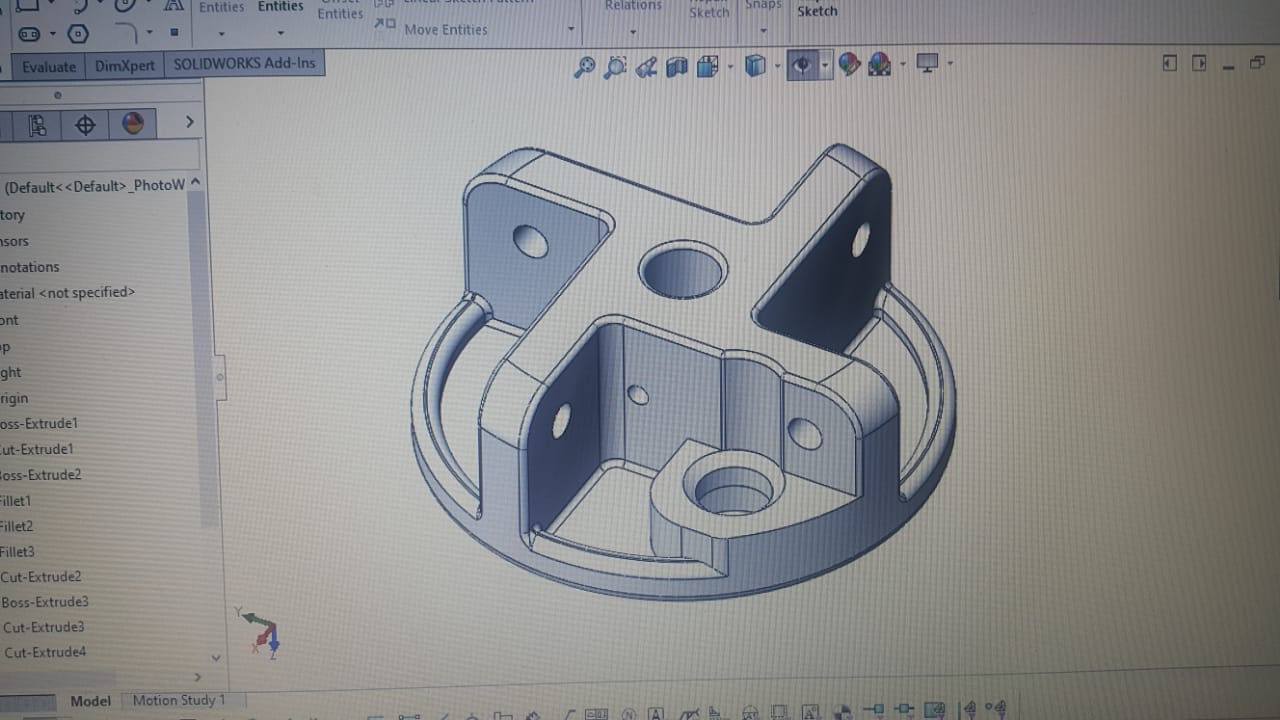The height and width of the screenshot is (720, 1280).
Task: Select the Origin tree item
Action: click(14, 398)
